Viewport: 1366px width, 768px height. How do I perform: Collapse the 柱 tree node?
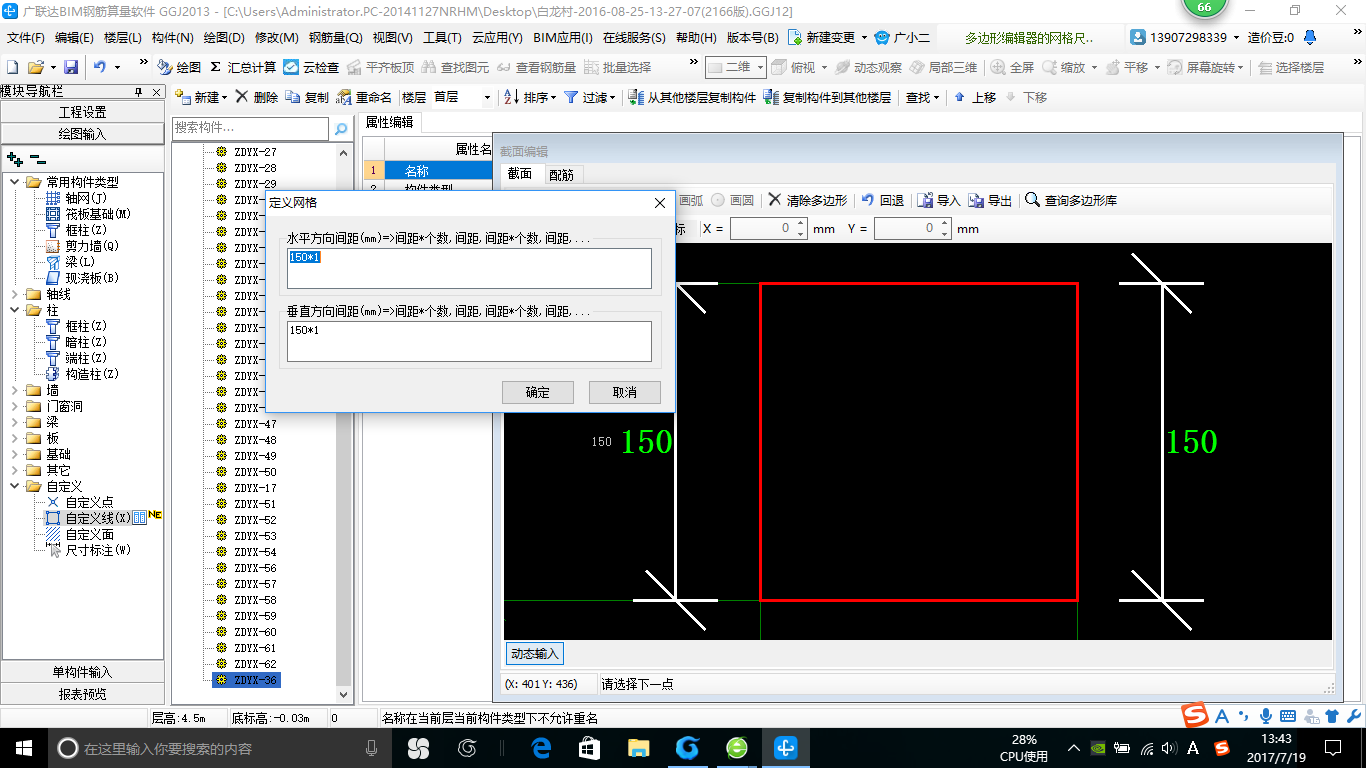click(x=15, y=310)
